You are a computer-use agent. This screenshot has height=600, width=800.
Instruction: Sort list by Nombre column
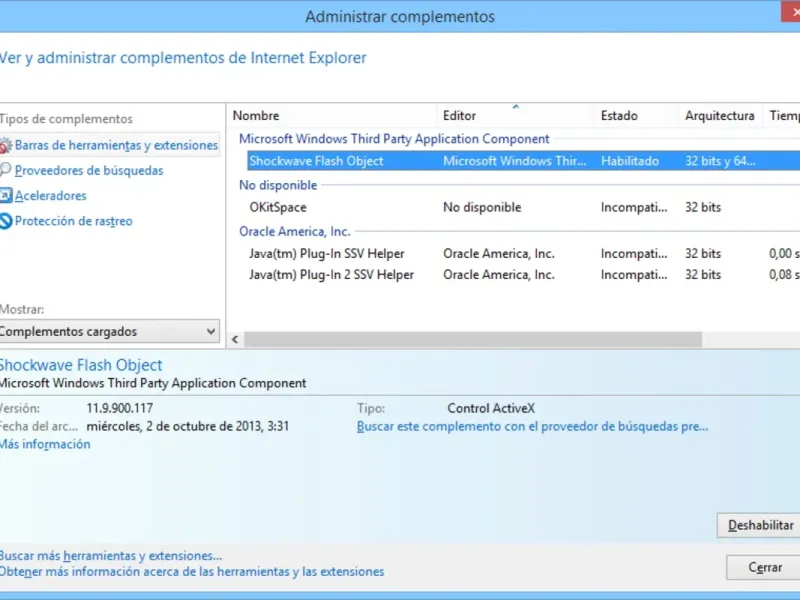tap(256, 116)
